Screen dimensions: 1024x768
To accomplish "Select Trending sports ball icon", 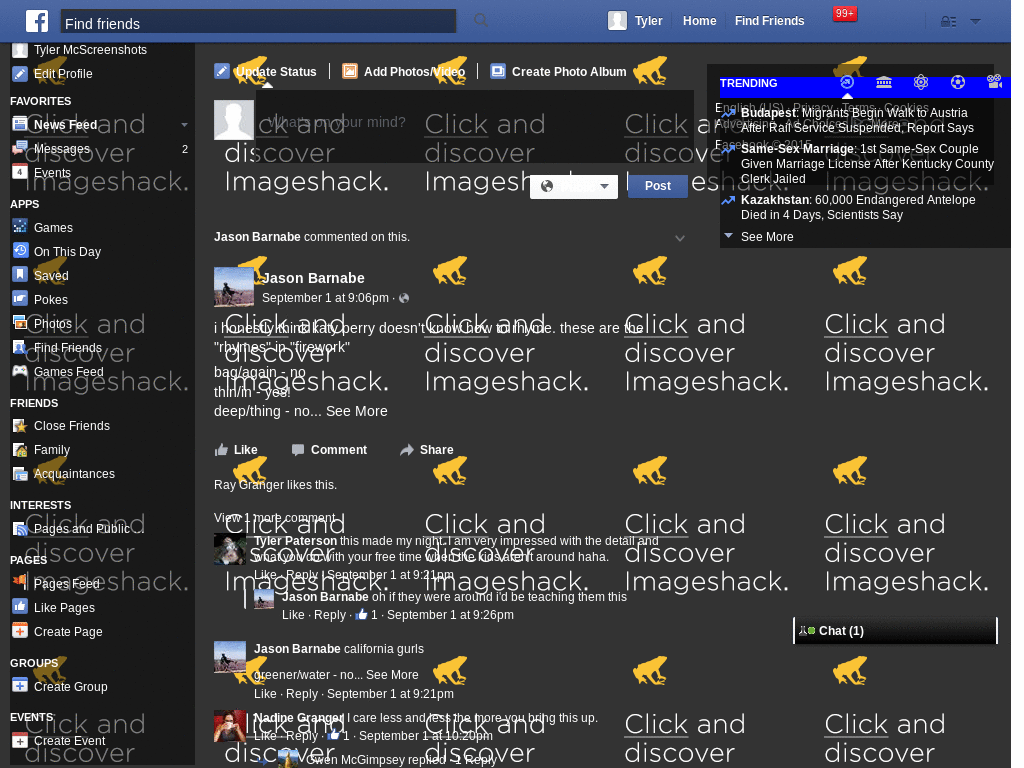I will click(957, 82).
